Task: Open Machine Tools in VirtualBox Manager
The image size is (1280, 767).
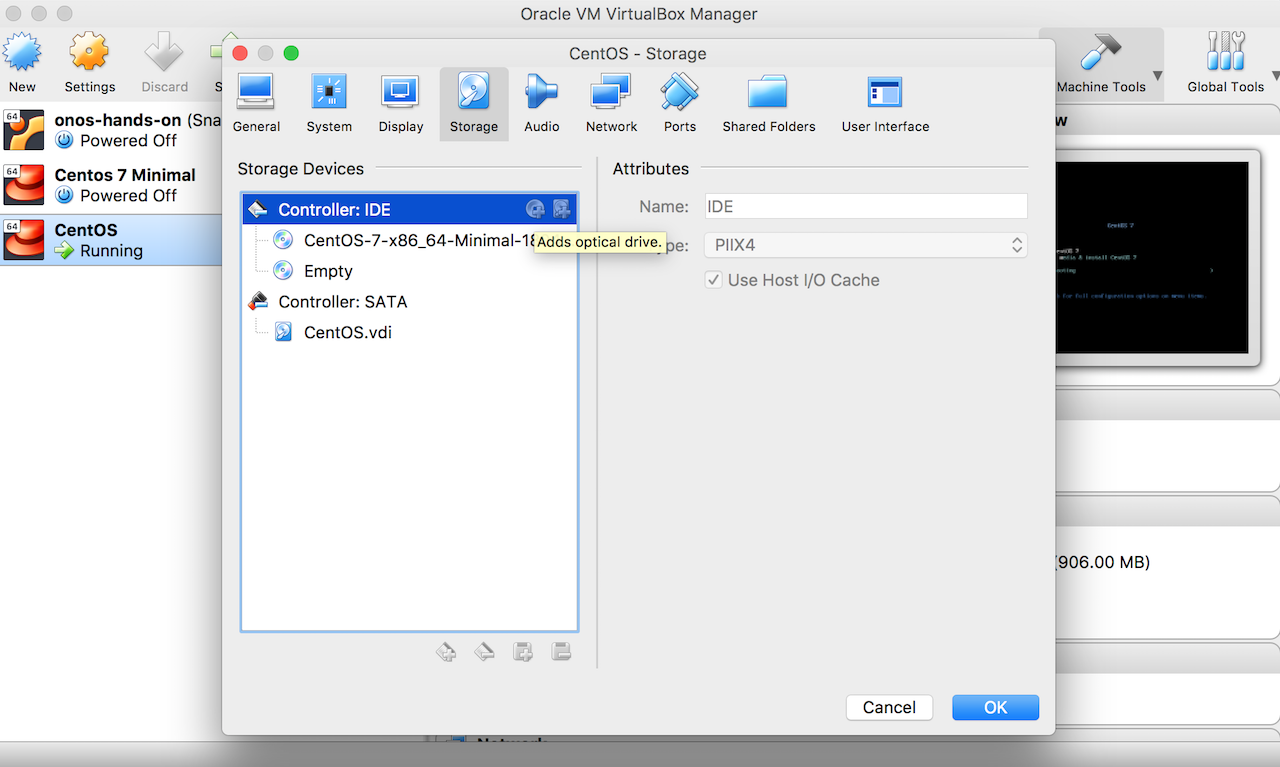Action: coord(1101,62)
